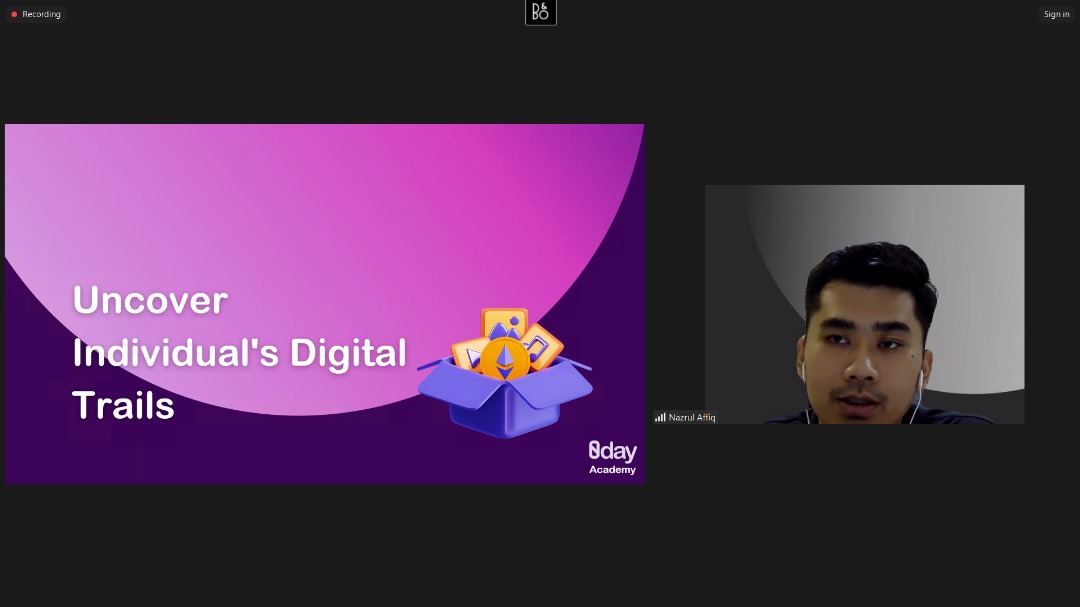Click the participant's video tile
The image size is (1080, 607).
pyautogui.click(x=864, y=304)
